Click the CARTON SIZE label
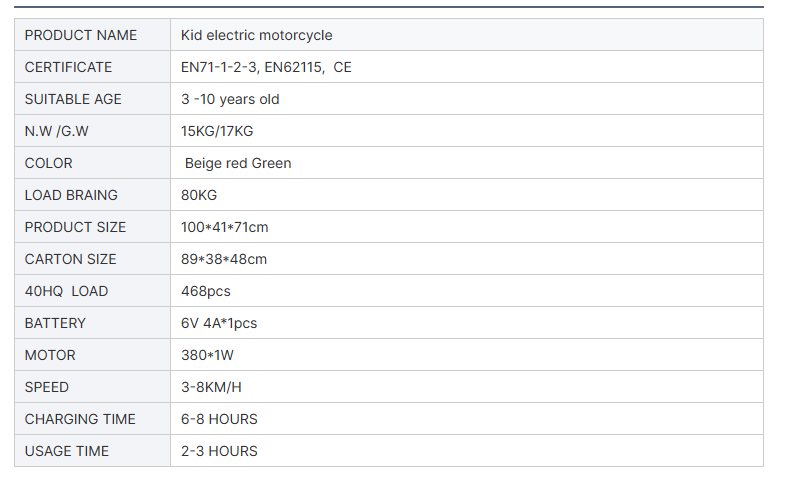 pos(70,259)
